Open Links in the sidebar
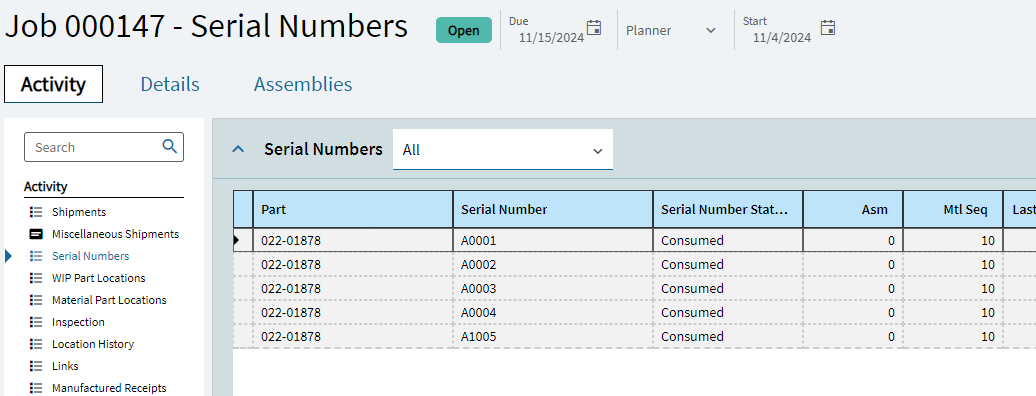 [65, 366]
